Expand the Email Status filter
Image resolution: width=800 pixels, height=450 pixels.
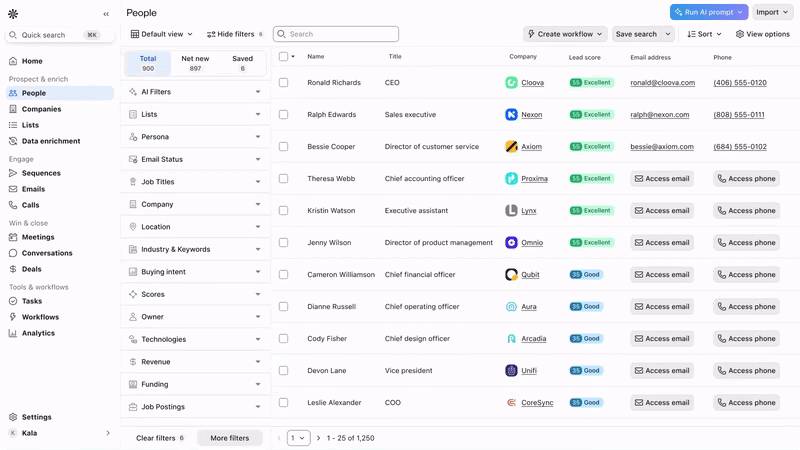195,159
